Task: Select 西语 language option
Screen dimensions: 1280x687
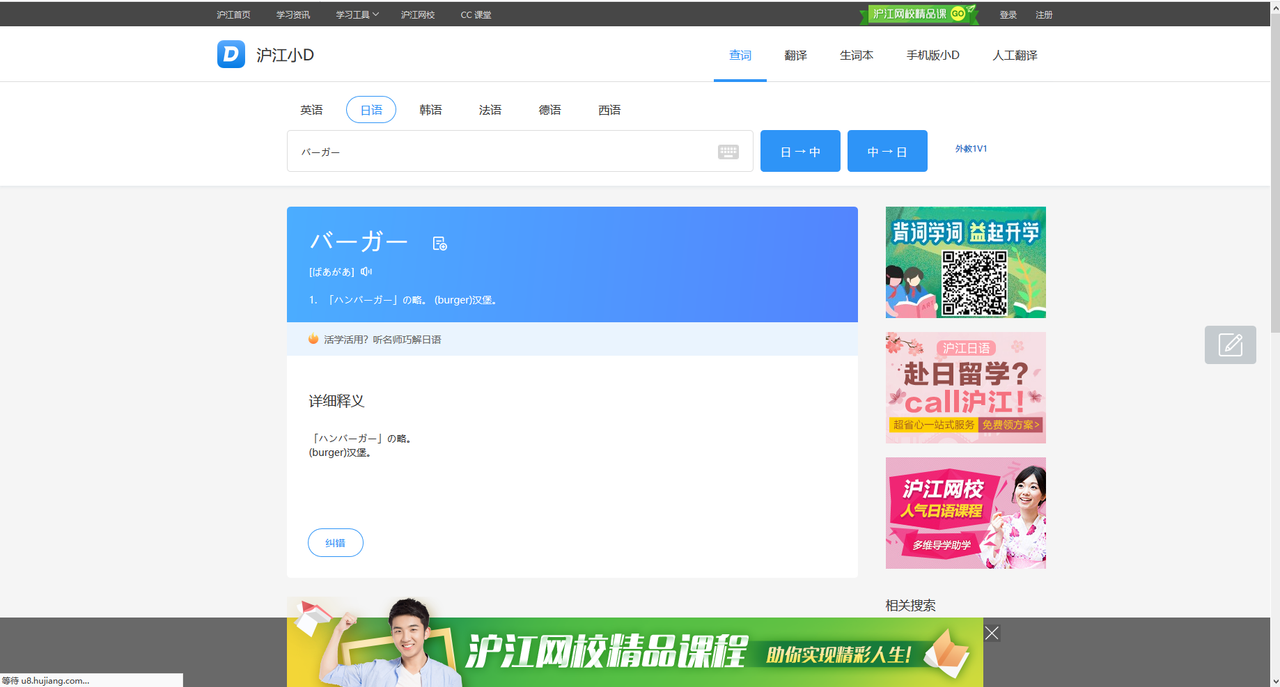Action: pyautogui.click(x=610, y=110)
